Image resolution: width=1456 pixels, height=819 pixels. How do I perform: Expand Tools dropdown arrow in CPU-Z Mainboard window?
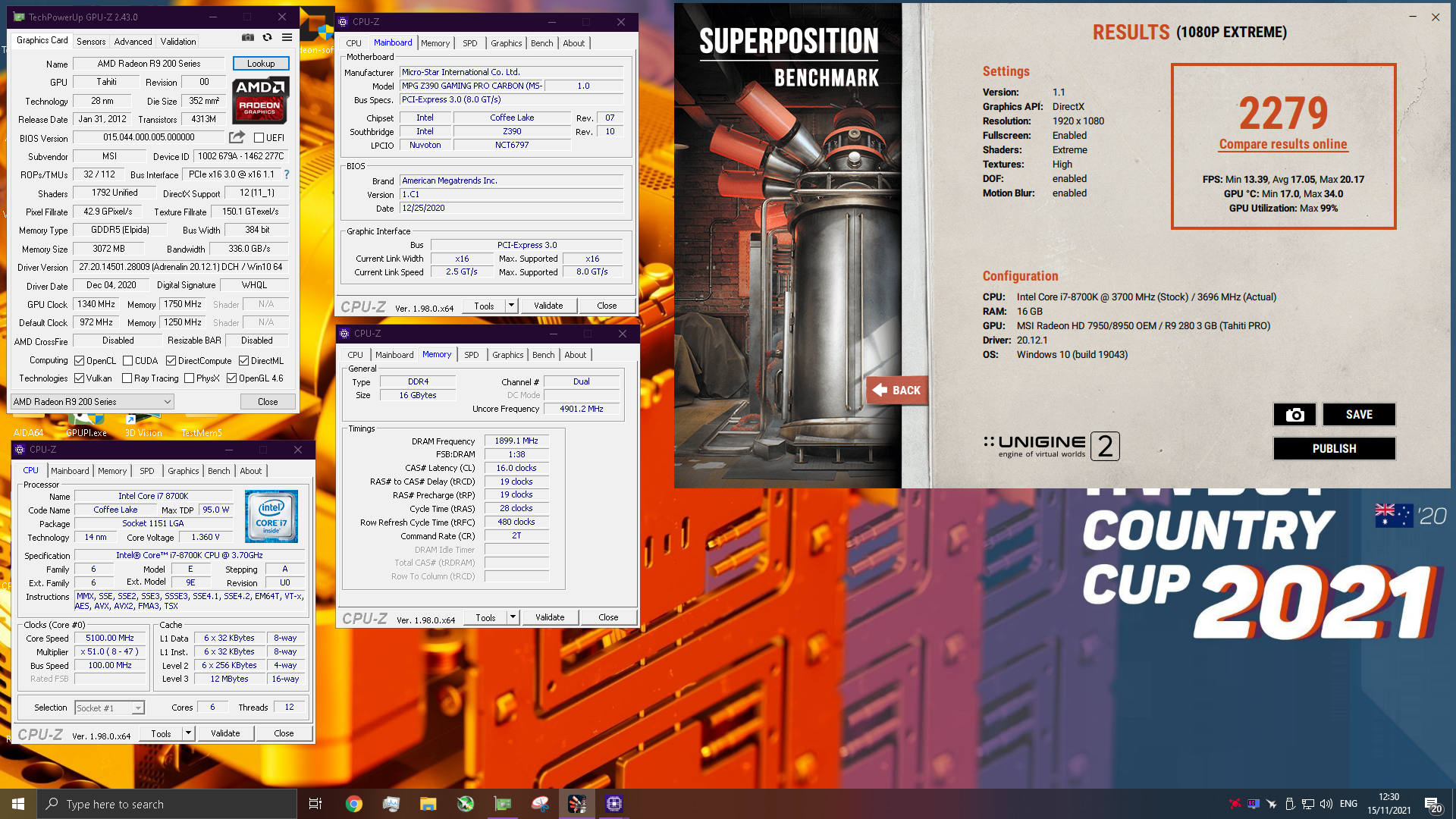pos(511,306)
